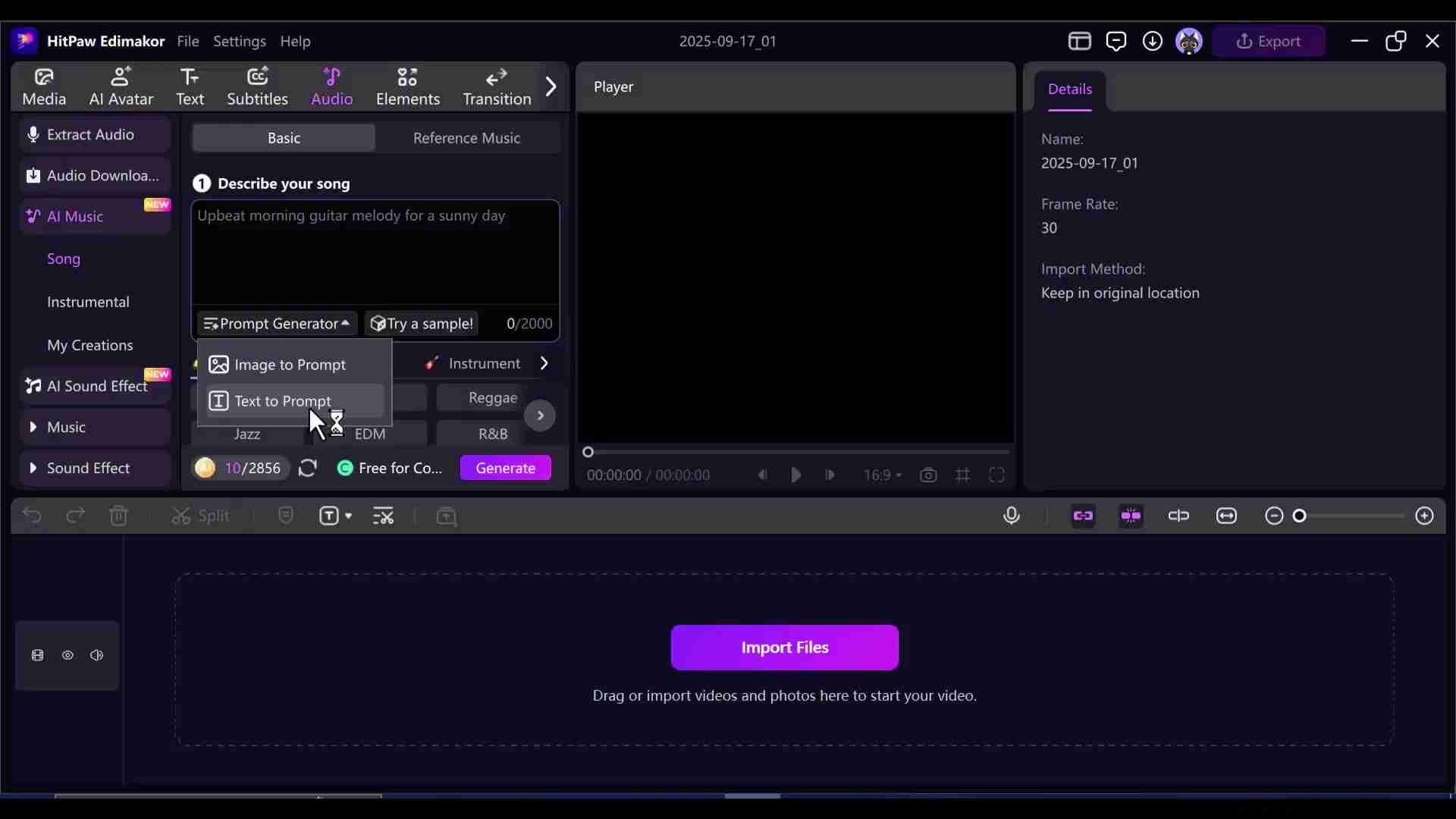The width and height of the screenshot is (1456, 819).
Task: Open the 16:9 aspect ratio dropdown
Action: (882, 475)
